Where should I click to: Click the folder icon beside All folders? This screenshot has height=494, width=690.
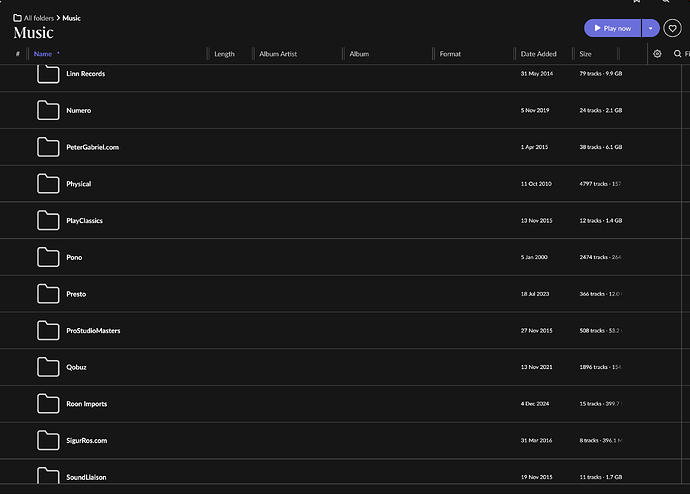pos(17,18)
